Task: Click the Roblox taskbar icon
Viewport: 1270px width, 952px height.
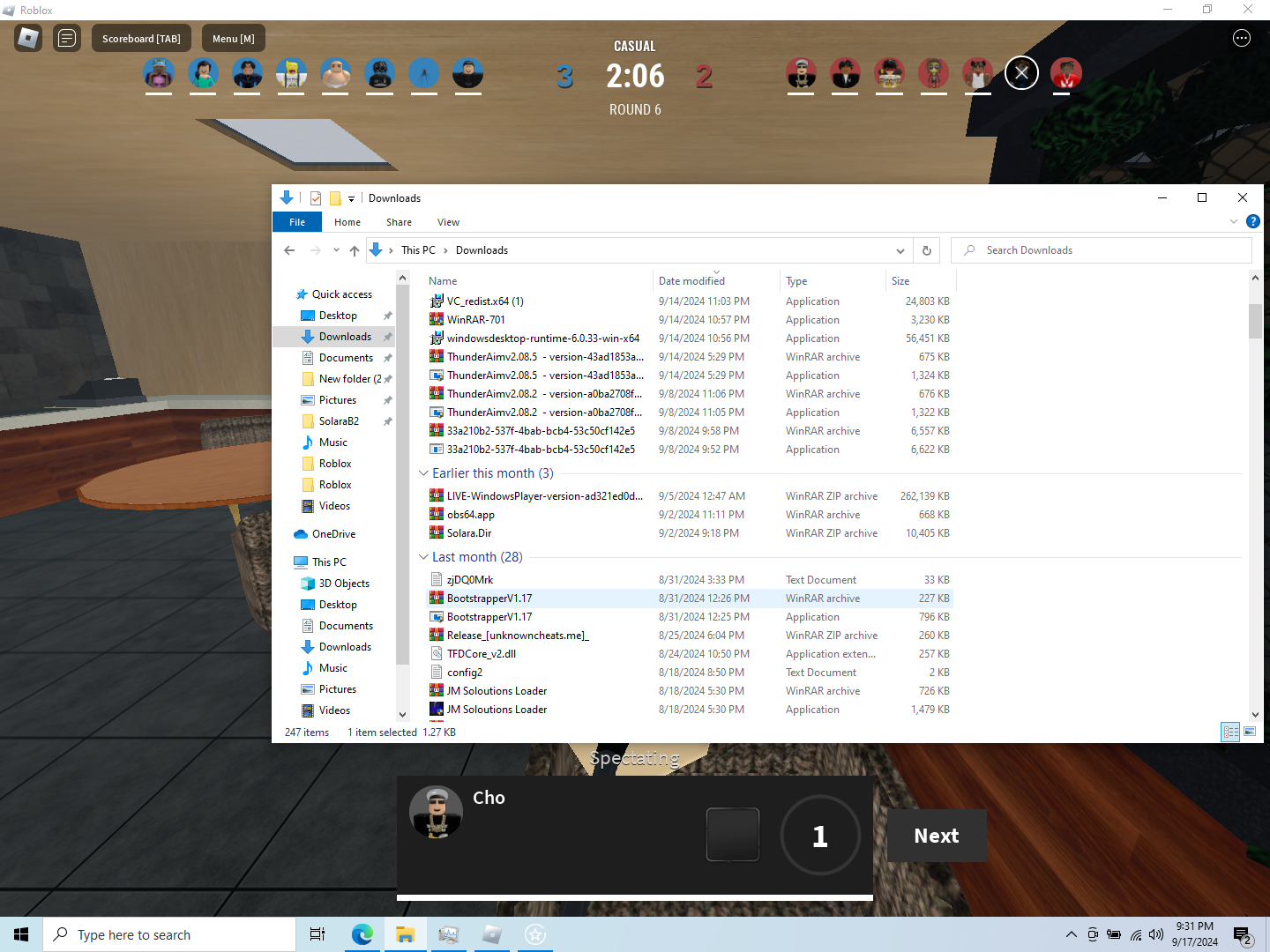Action: click(x=492, y=934)
